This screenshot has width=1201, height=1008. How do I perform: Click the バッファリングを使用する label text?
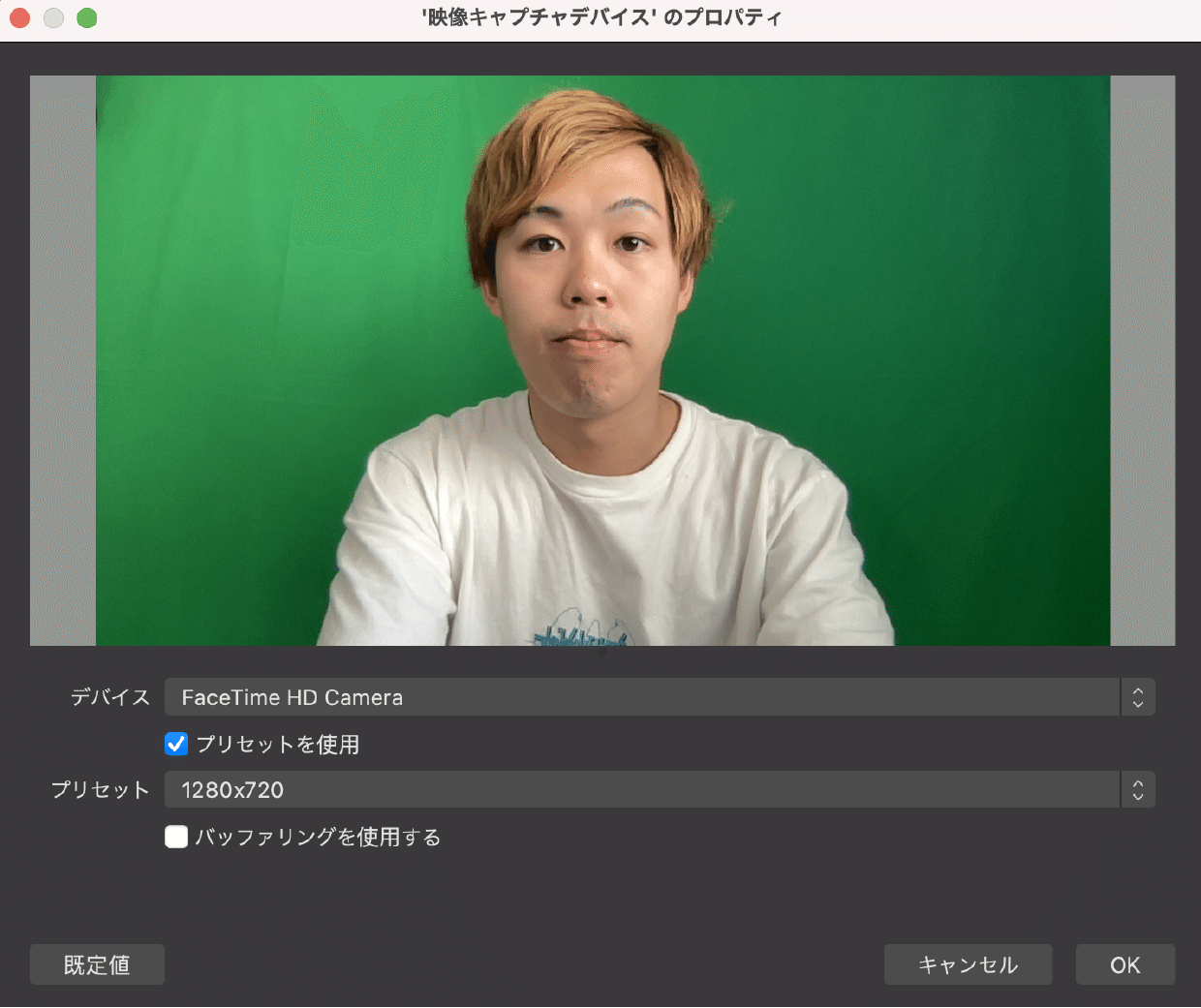317,837
